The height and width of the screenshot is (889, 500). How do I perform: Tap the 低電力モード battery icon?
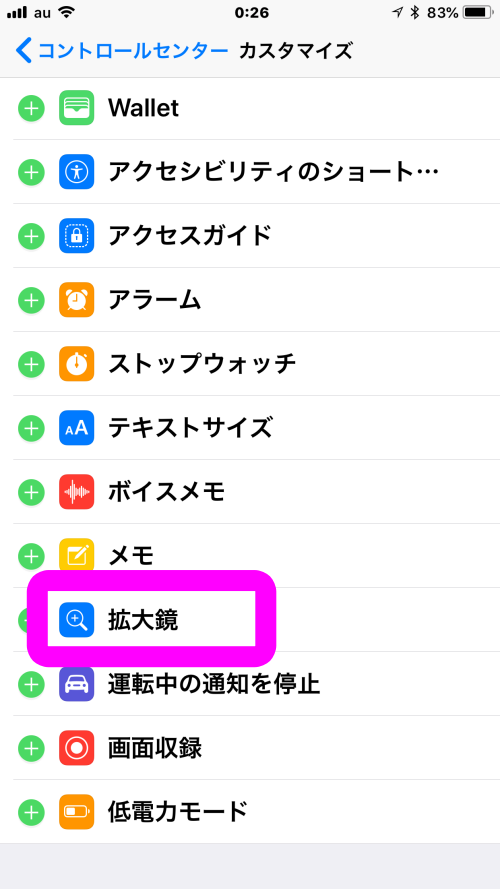pos(77,812)
